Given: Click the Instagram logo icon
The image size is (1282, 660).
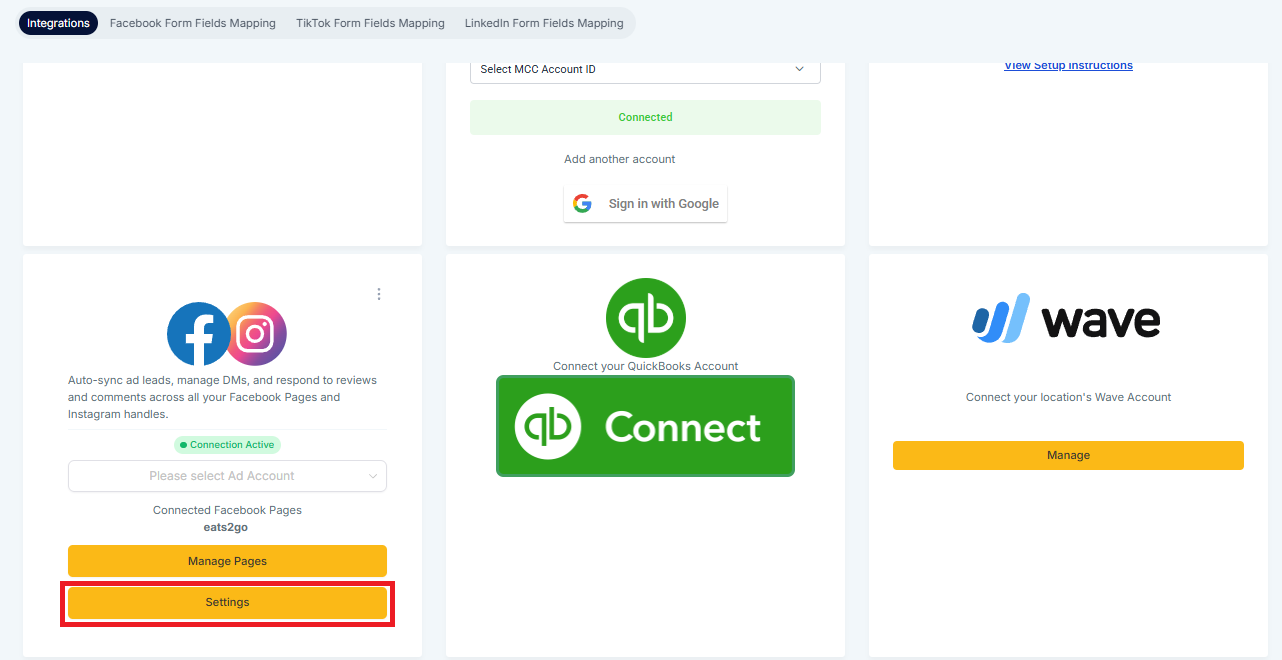Looking at the screenshot, I should click(257, 334).
